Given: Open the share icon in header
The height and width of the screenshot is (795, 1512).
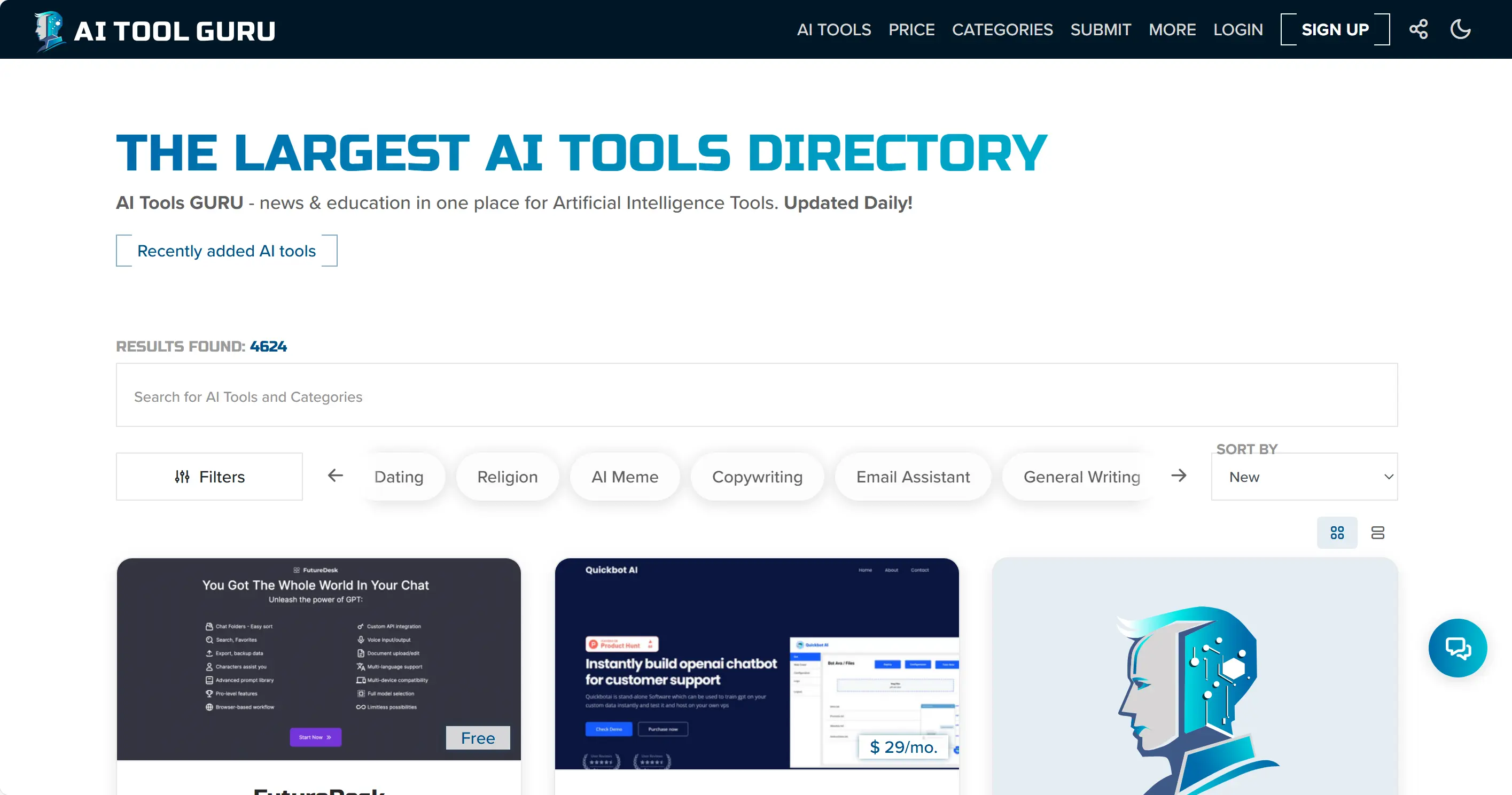Looking at the screenshot, I should (1418, 29).
